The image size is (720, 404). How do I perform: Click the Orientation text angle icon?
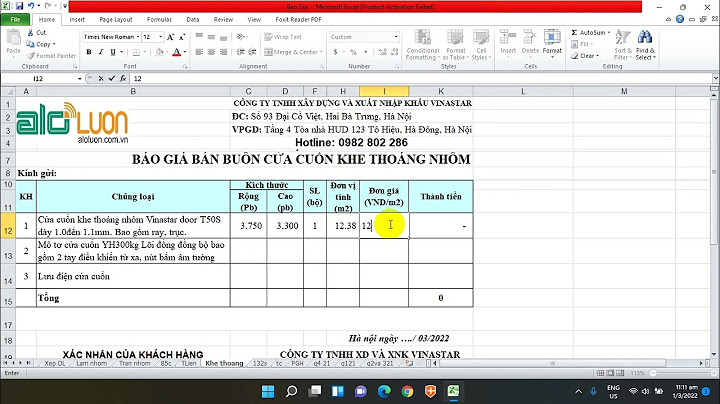[241, 37]
